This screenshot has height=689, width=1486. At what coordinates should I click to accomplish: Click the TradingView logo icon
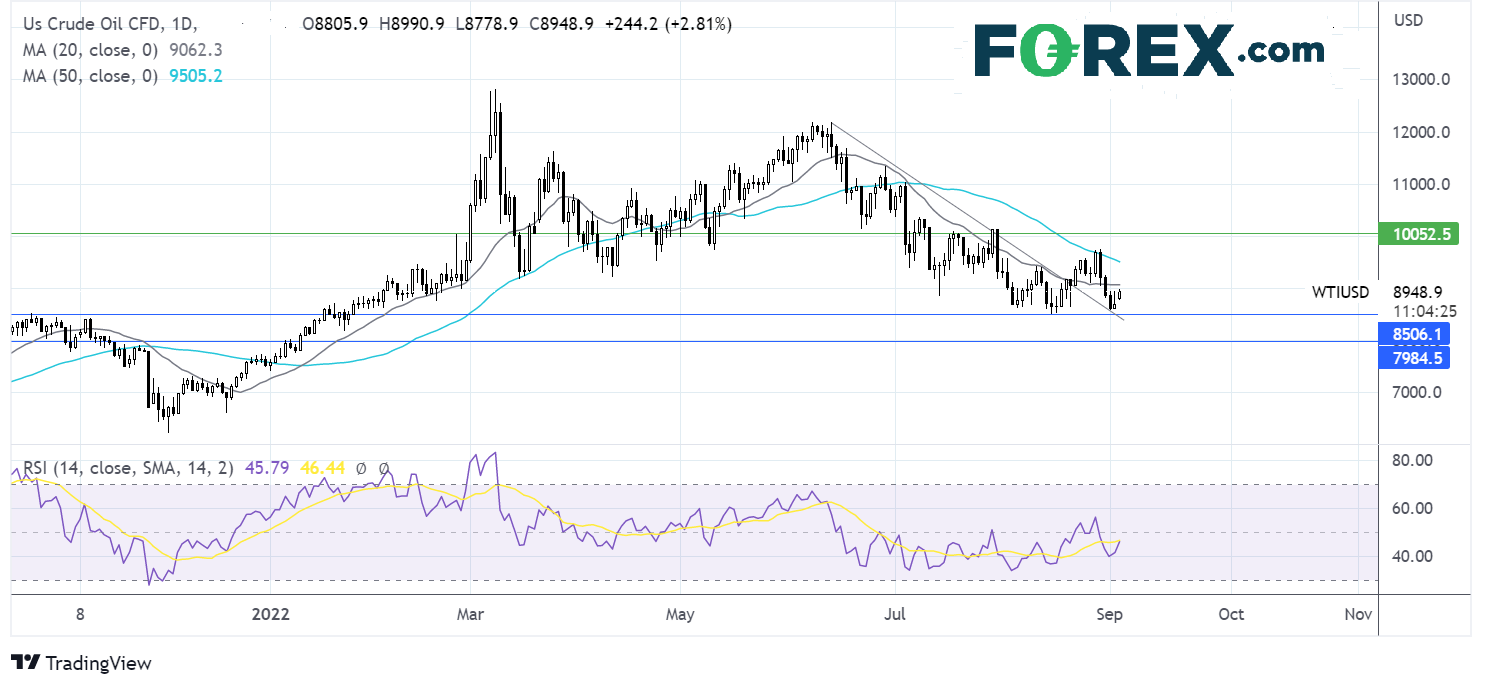[x=25, y=662]
